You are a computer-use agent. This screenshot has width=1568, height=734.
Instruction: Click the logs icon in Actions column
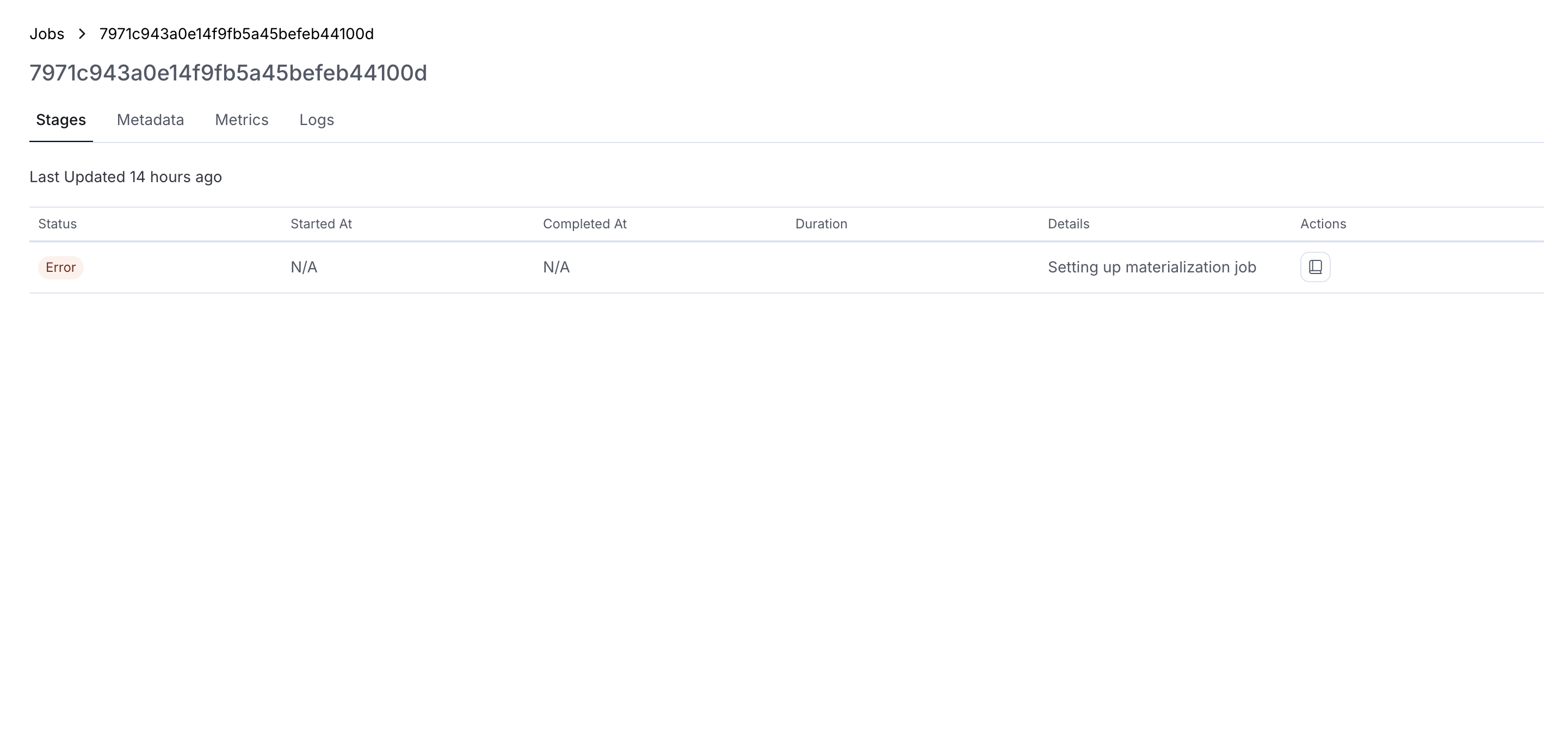coord(1315,267)
